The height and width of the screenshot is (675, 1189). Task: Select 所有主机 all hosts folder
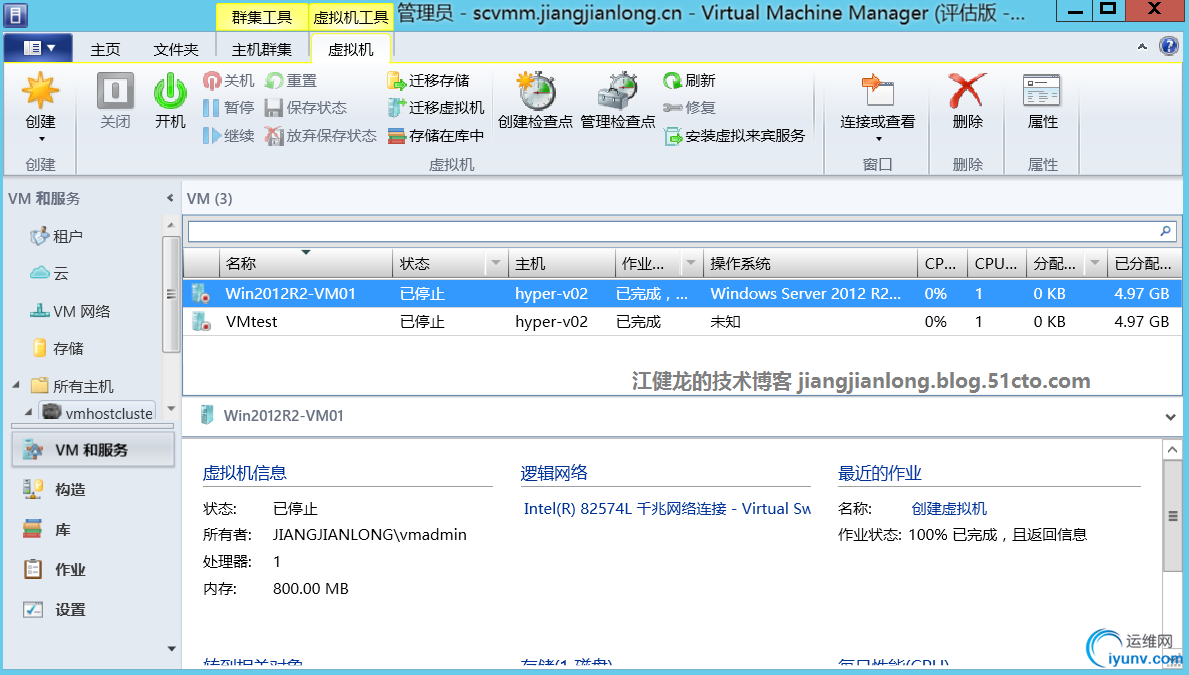point(72,386)
